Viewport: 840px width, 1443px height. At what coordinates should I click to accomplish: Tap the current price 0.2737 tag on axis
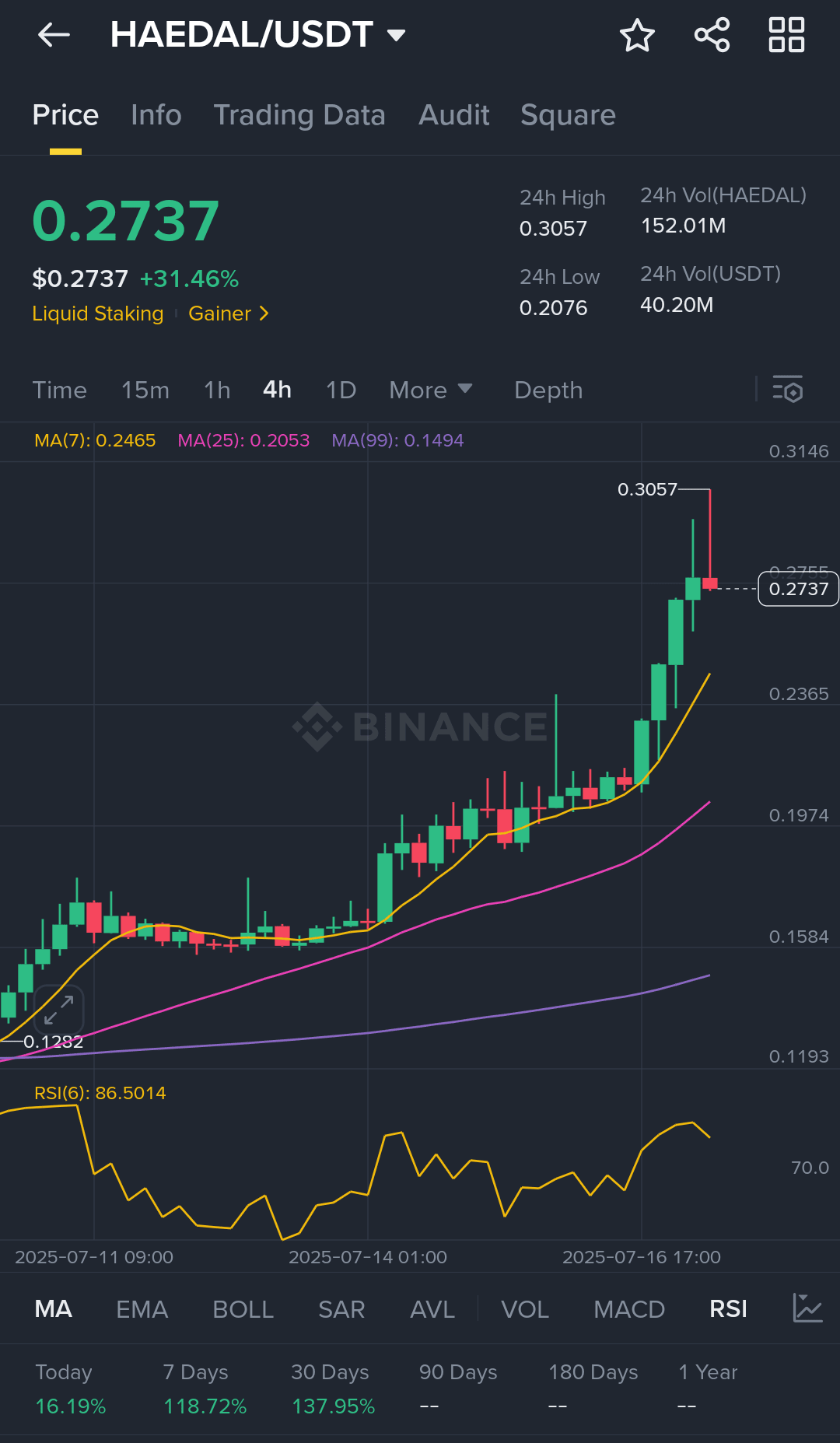coord(799,589)
